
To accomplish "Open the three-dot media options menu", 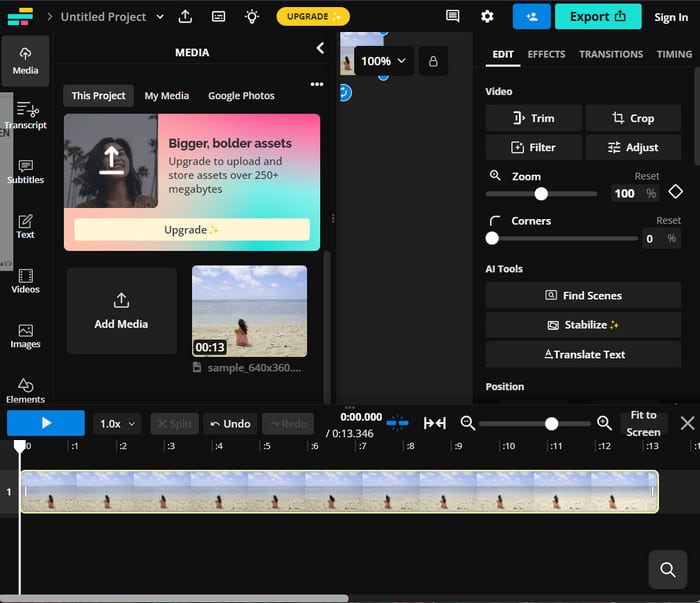I will (x=317, y=84).
